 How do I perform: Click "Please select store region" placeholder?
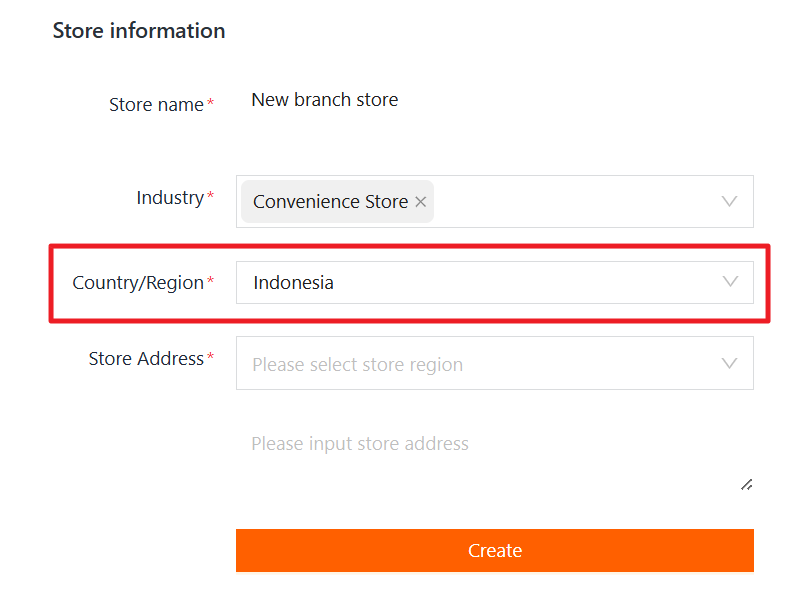(x=357, y=365)
